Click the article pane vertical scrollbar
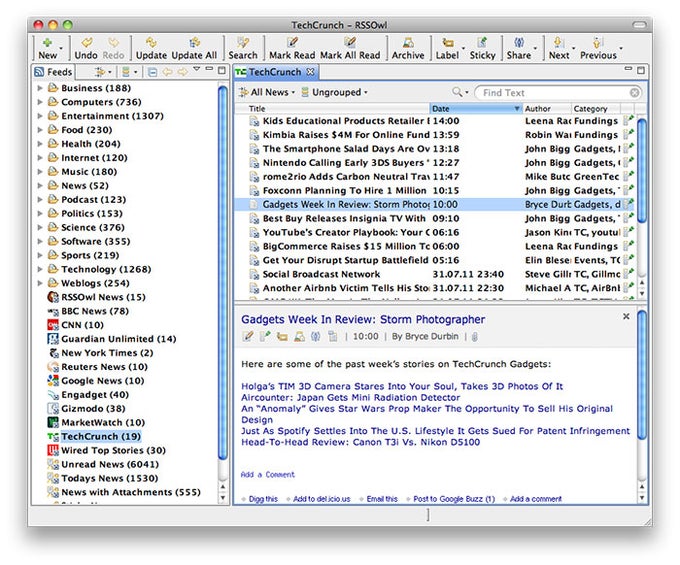 pos(642,376)
